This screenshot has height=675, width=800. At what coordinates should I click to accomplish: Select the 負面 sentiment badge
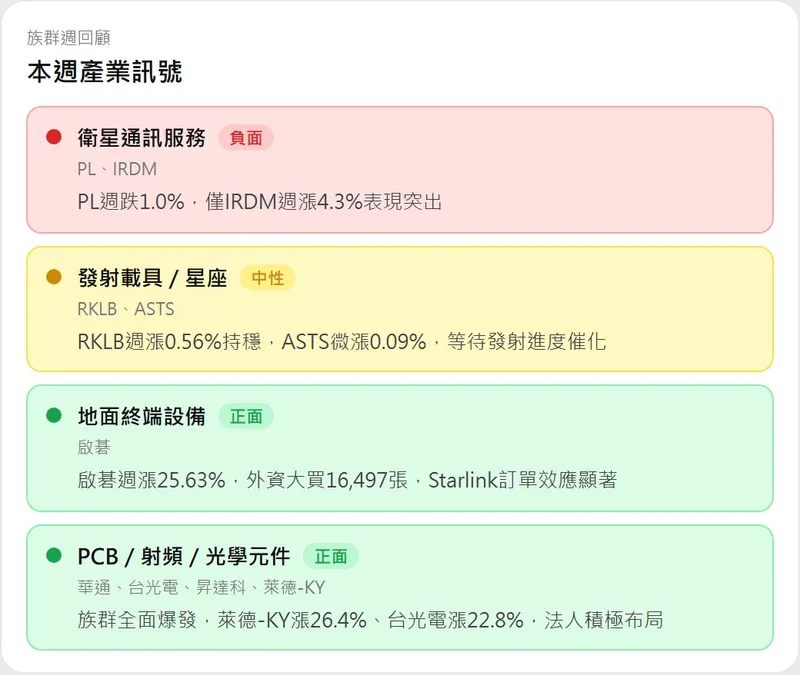point(246,138)
